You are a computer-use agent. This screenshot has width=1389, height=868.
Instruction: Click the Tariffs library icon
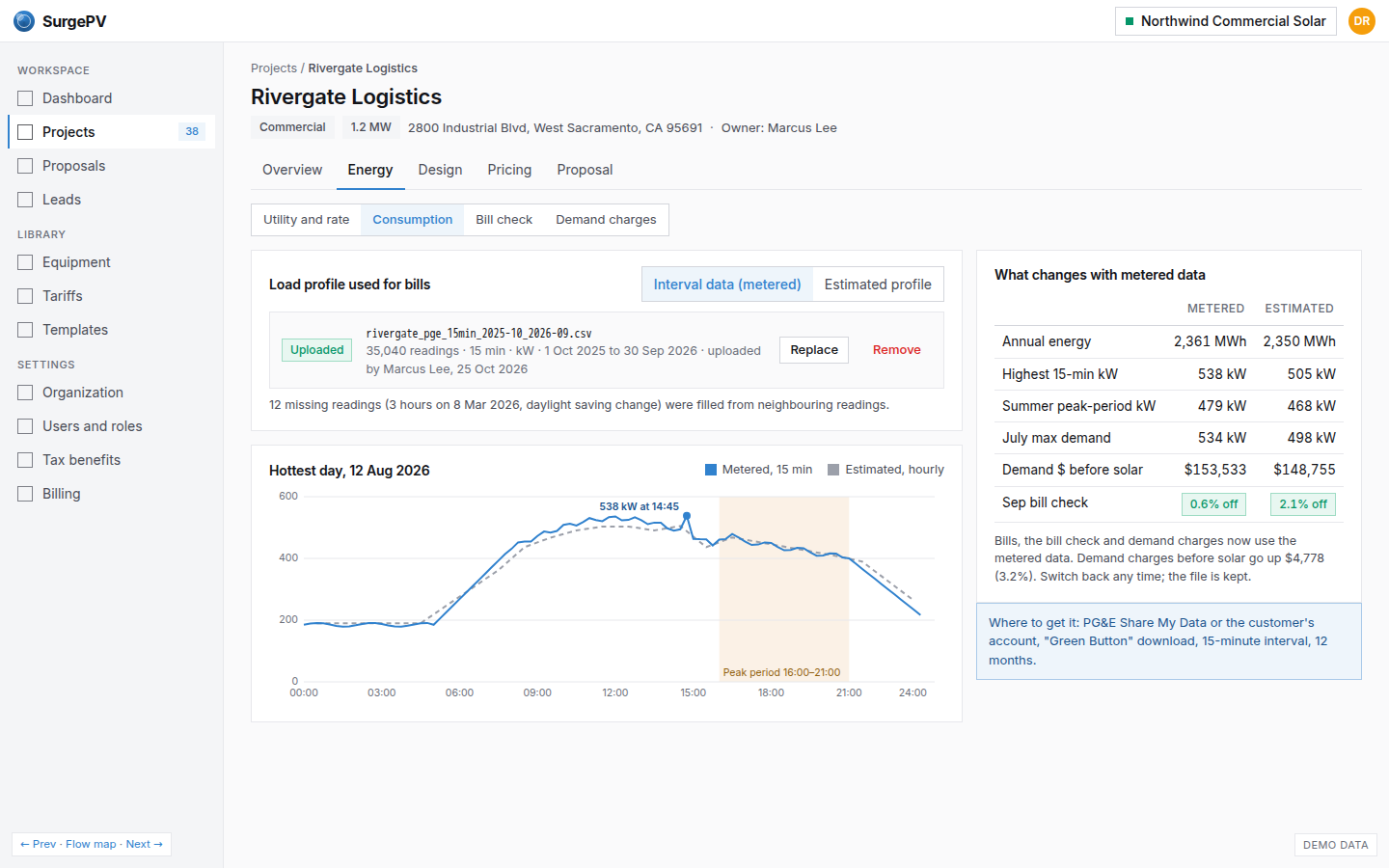coord(25,296)
